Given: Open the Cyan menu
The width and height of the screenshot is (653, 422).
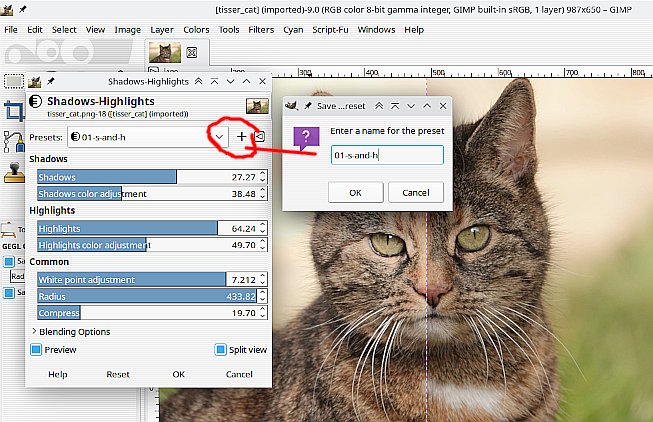Looking at the screenshot, I should click(293, 30).
